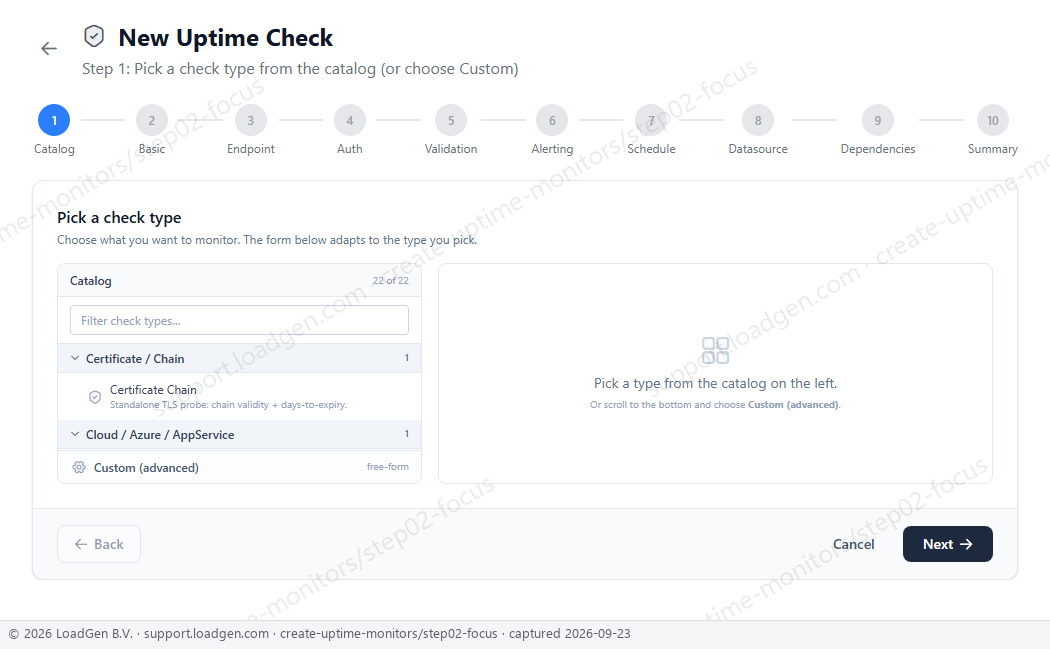Click the '22 of 22' catalog count

(x=390, y=281)
